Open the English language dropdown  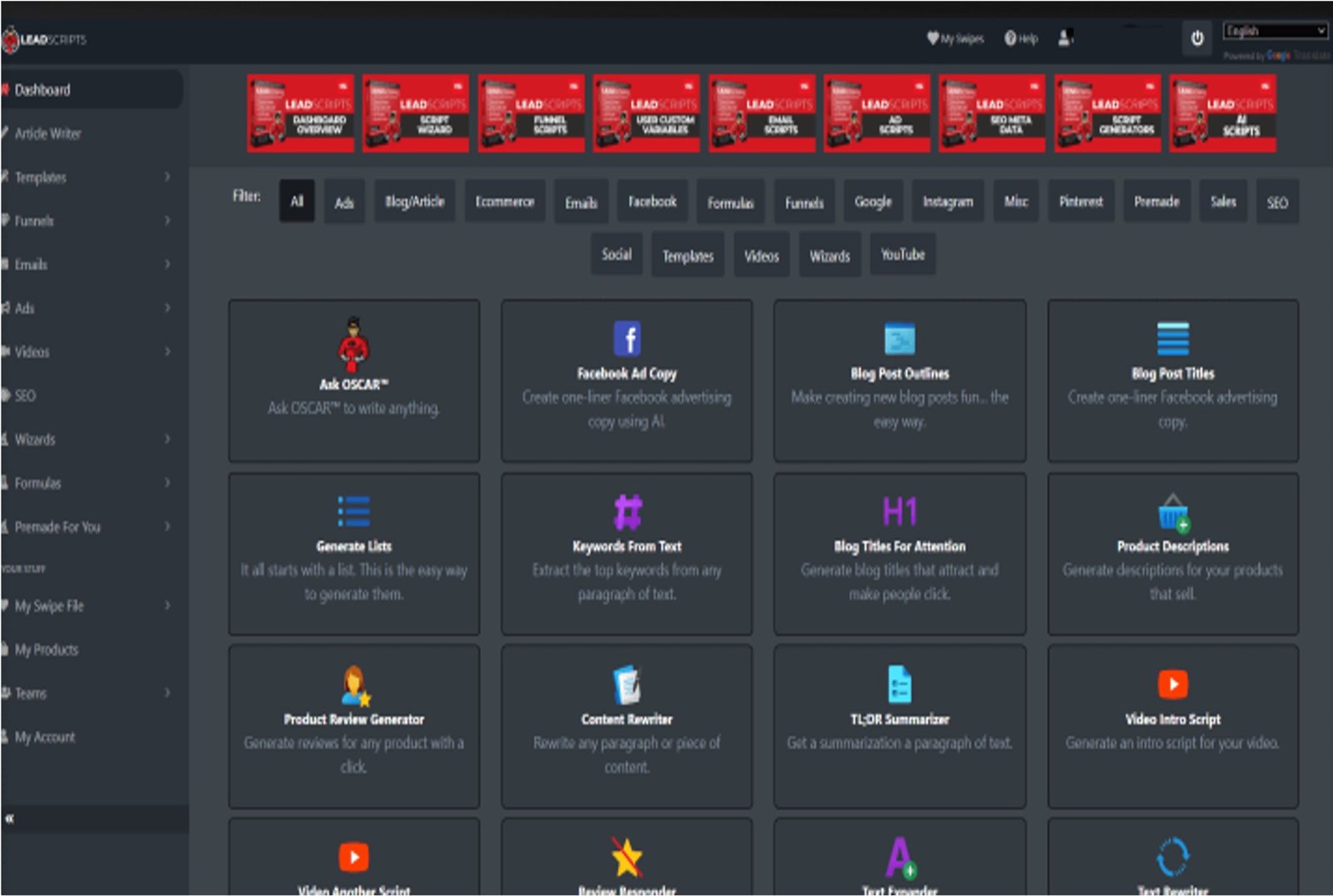tap(1275, 31)
